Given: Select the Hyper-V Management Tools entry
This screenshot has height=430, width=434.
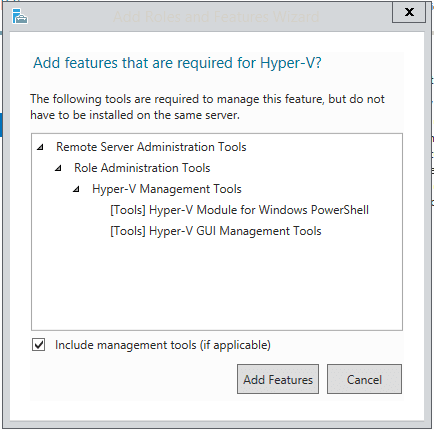Looking at the screenshot, I should point(167,189).
